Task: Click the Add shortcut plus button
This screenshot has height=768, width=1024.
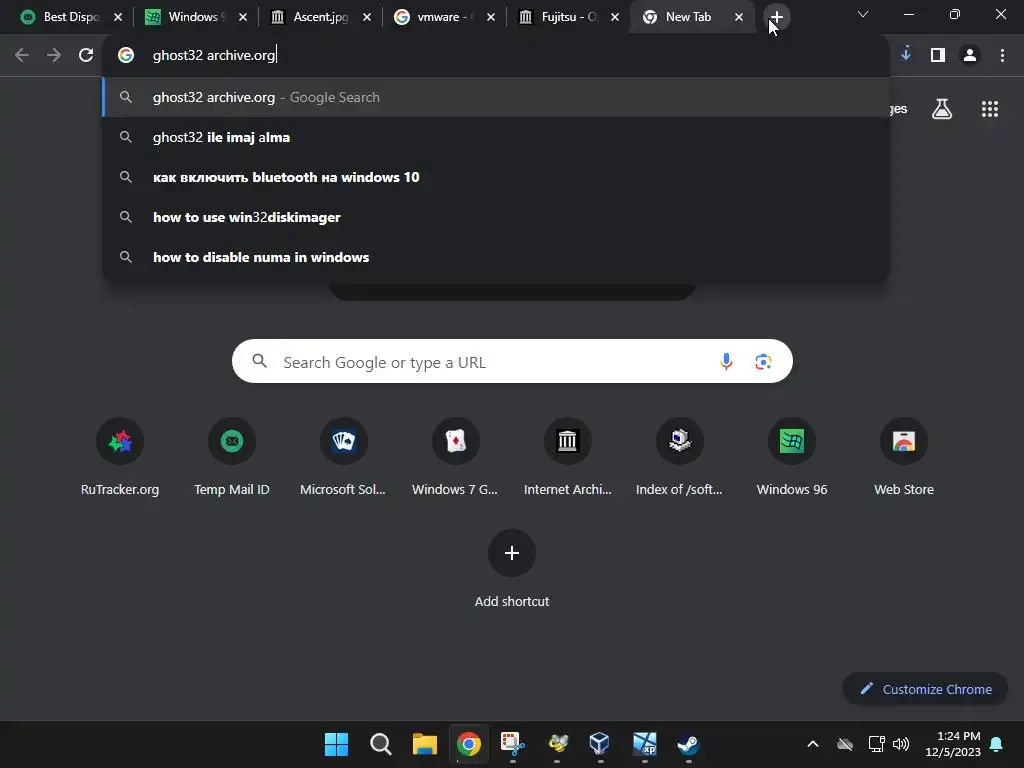Action: click(x=512, y=553)
